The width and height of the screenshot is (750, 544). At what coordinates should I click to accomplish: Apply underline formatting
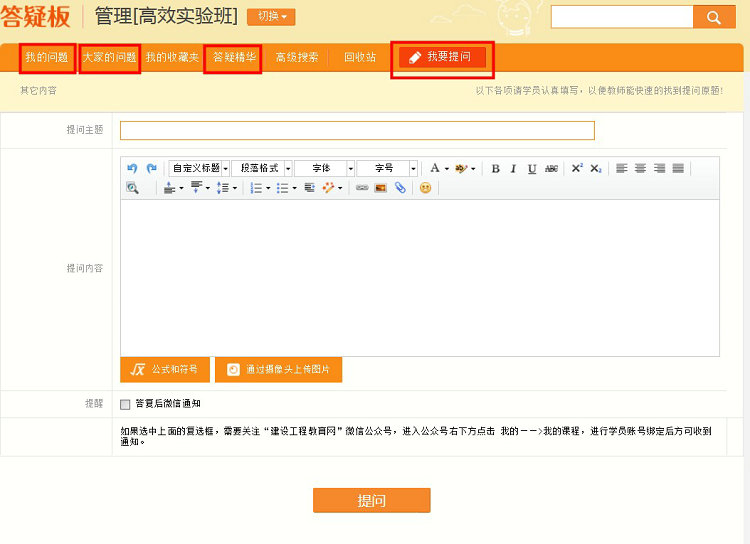(x=532, y=169)
